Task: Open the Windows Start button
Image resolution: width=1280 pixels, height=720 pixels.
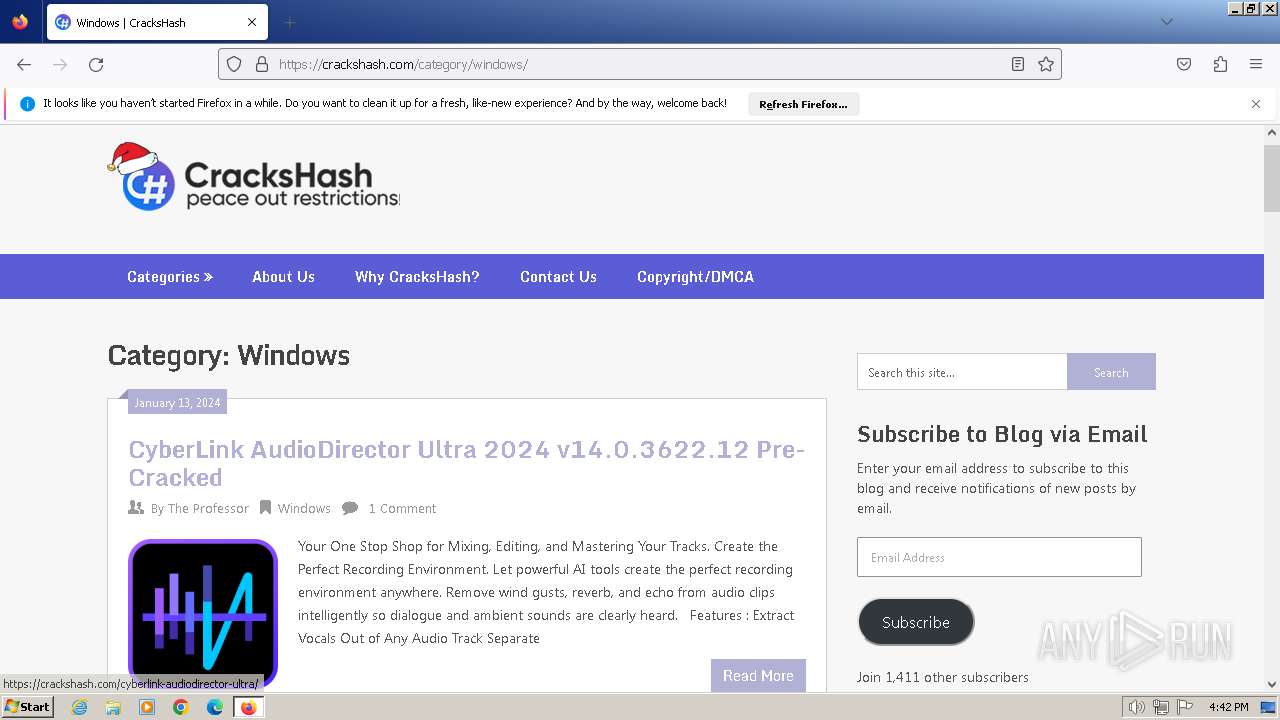Action: tap(28, 707)
